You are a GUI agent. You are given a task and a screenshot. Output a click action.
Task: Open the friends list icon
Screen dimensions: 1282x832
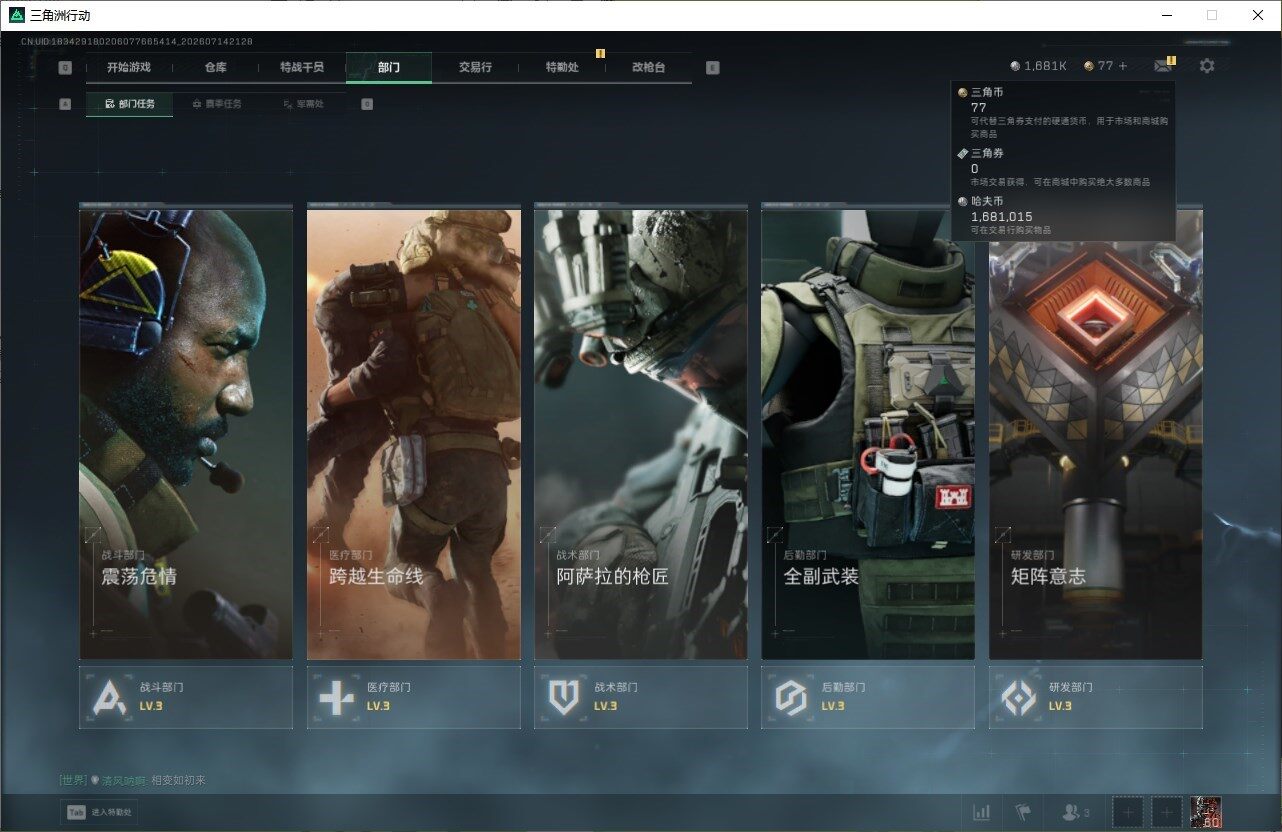click(x=1075, y=812)
